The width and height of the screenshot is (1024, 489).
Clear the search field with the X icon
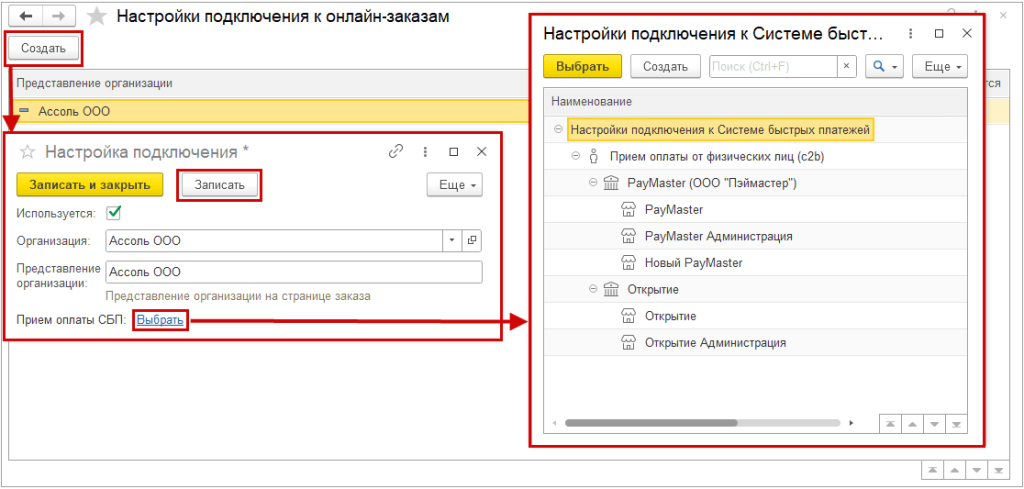point(847,66)
